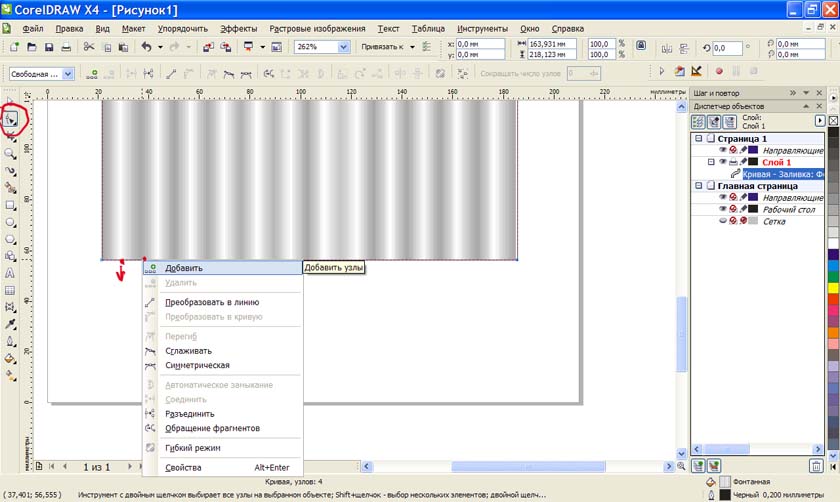Select the Text tool in toolbox
The image size is (840, 502).
[x=11, y=272]
